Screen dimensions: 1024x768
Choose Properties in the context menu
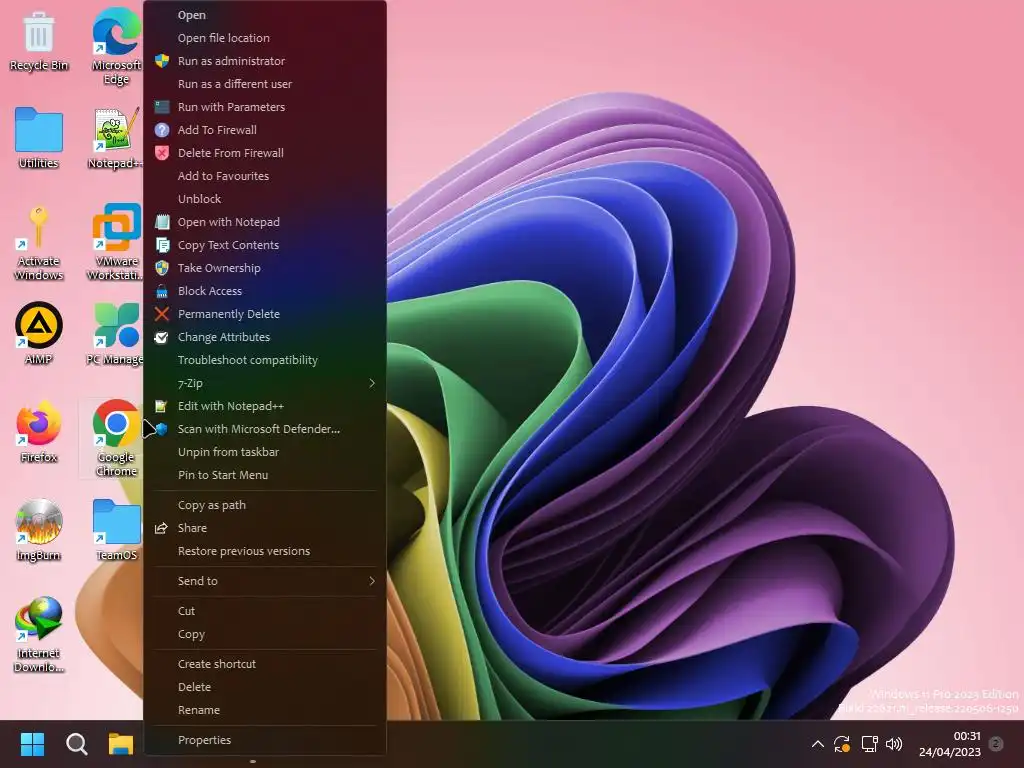pyautogui.click(x=264, y=739)
